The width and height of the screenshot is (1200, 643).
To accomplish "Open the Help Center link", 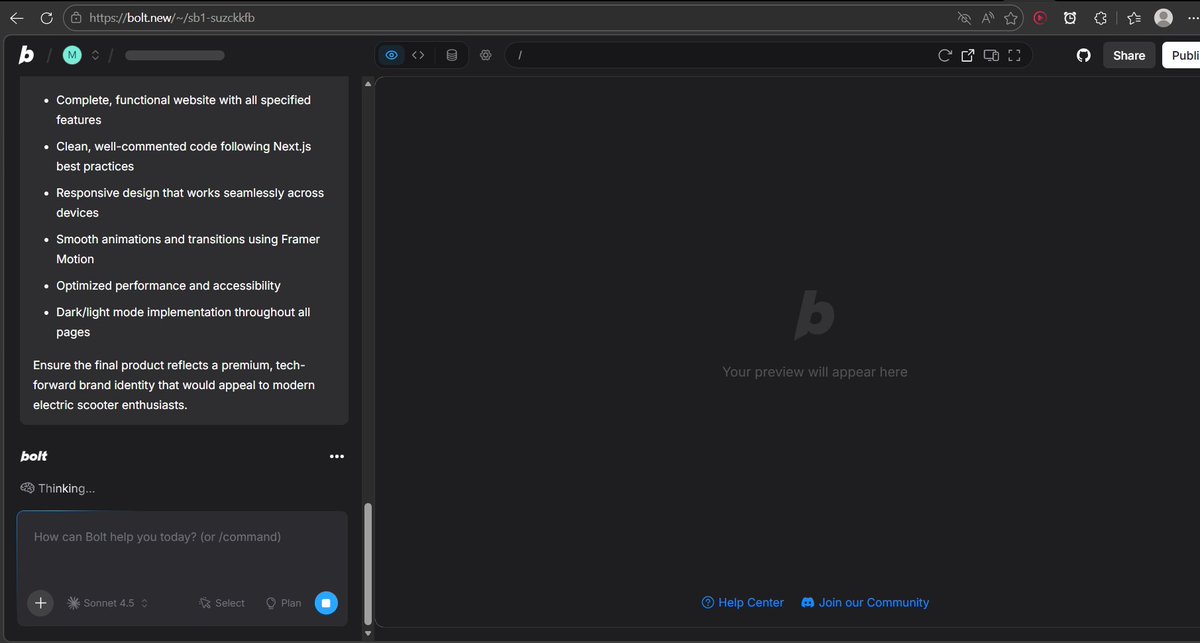I will pyautogui.click(x=743, y=603).
